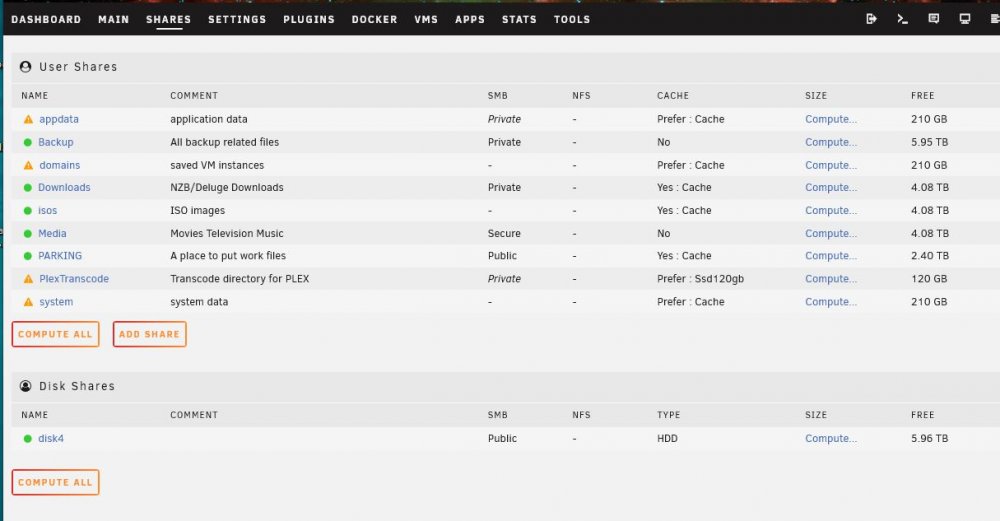
Task: Compute size for the Backup share
Action: click(x=831, y=142)
